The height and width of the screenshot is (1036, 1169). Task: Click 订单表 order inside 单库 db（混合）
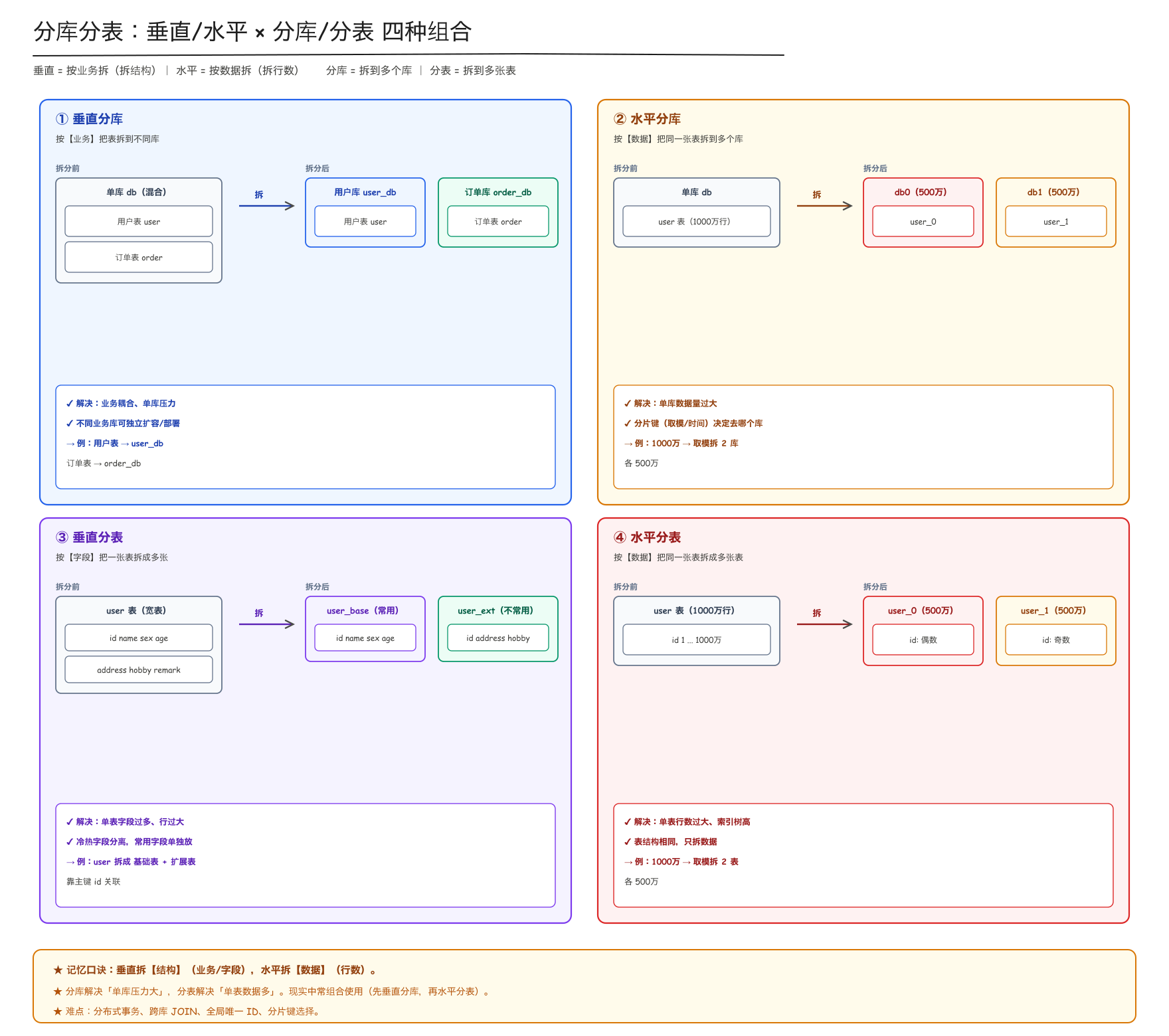[x=139, y=257]
